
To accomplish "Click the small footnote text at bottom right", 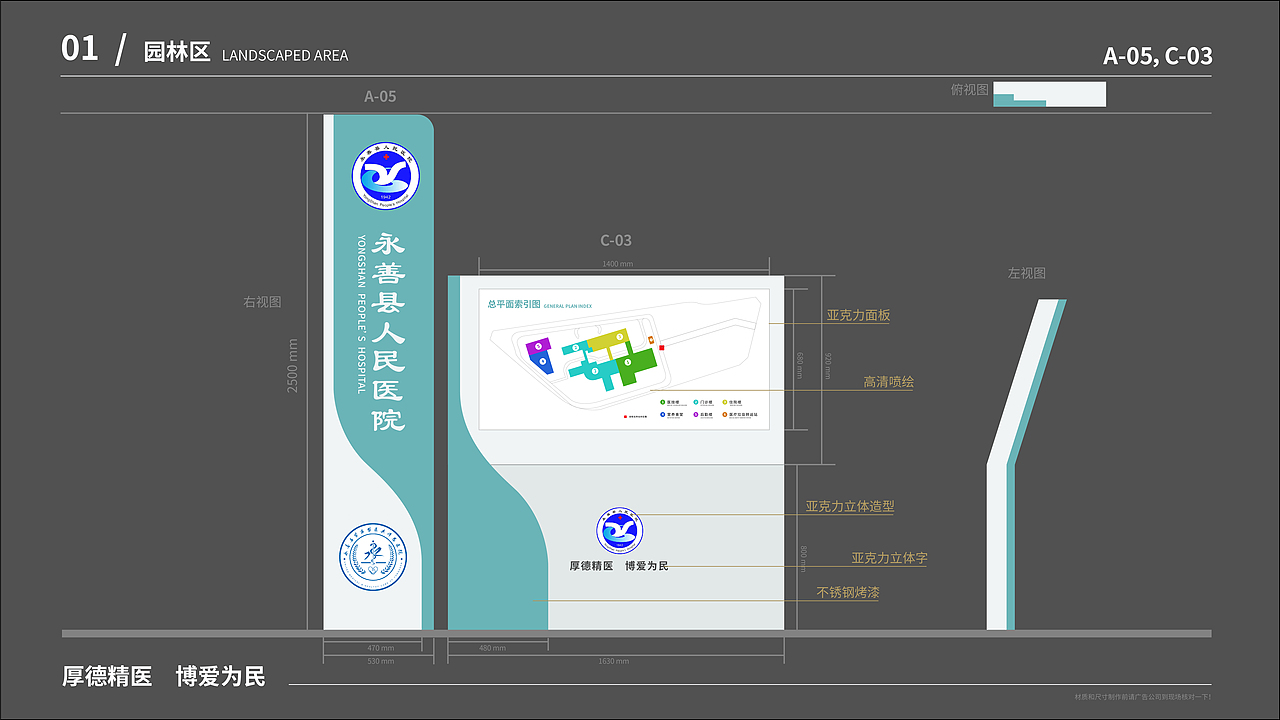I will pos(1143,697).
